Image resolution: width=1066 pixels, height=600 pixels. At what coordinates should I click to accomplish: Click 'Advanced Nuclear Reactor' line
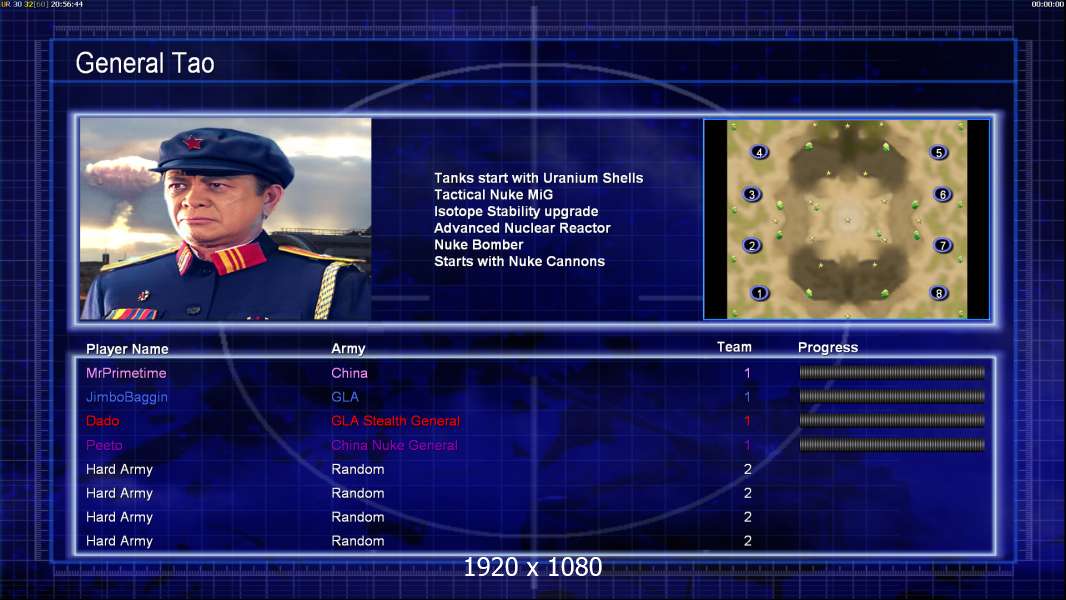coord(522,228)
